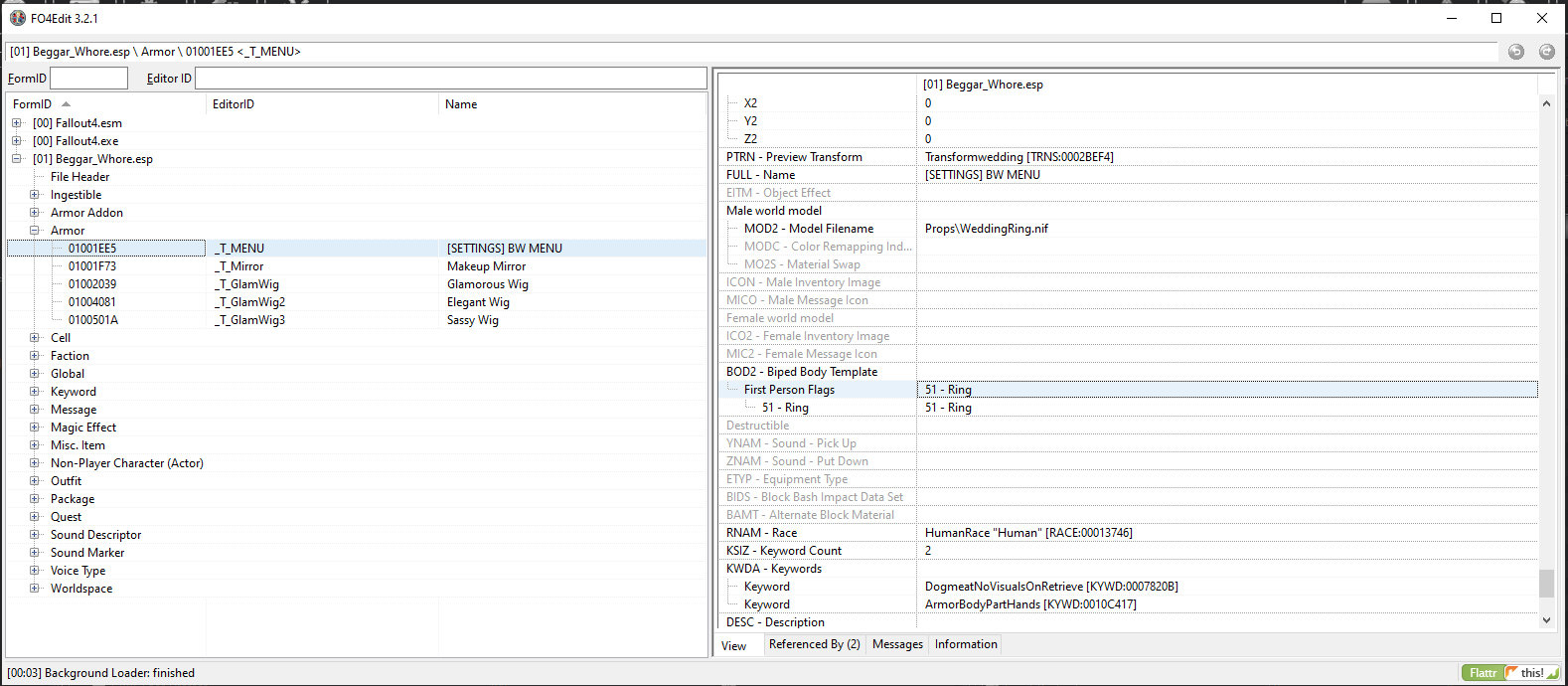This screenshot has width=1568, height=686.
Task: Expand the Armor Addon group
Action: tap(34, 213)
